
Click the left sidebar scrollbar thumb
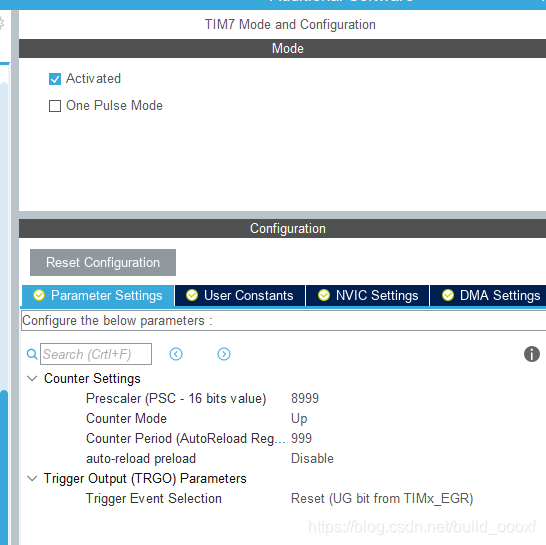pyautogui.click(x=4, y=468)
